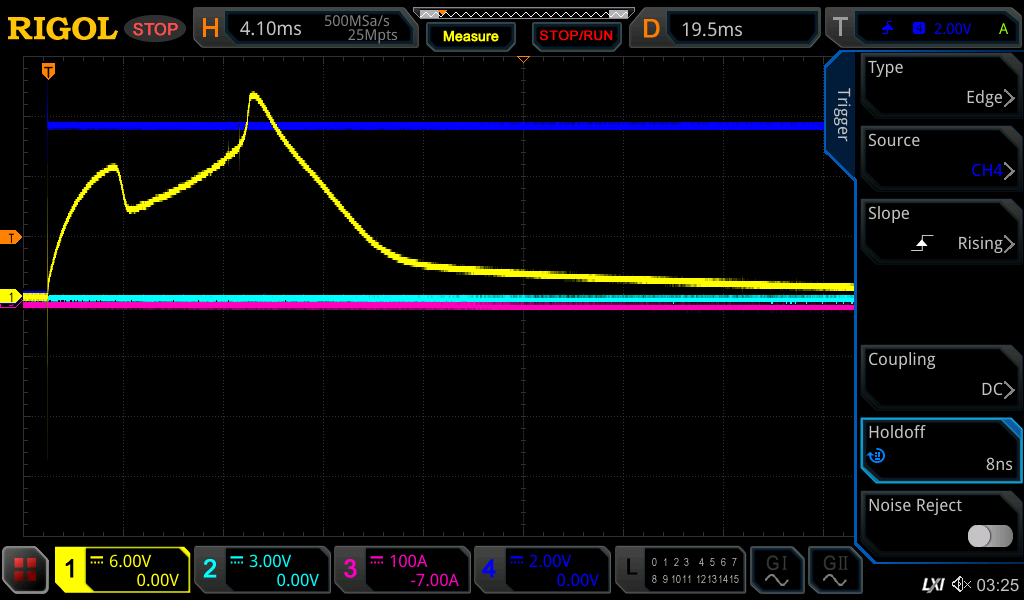Screen dimensions: 1024x600
Task: Click the GI signal generator icon
Action: pos(775,570)
